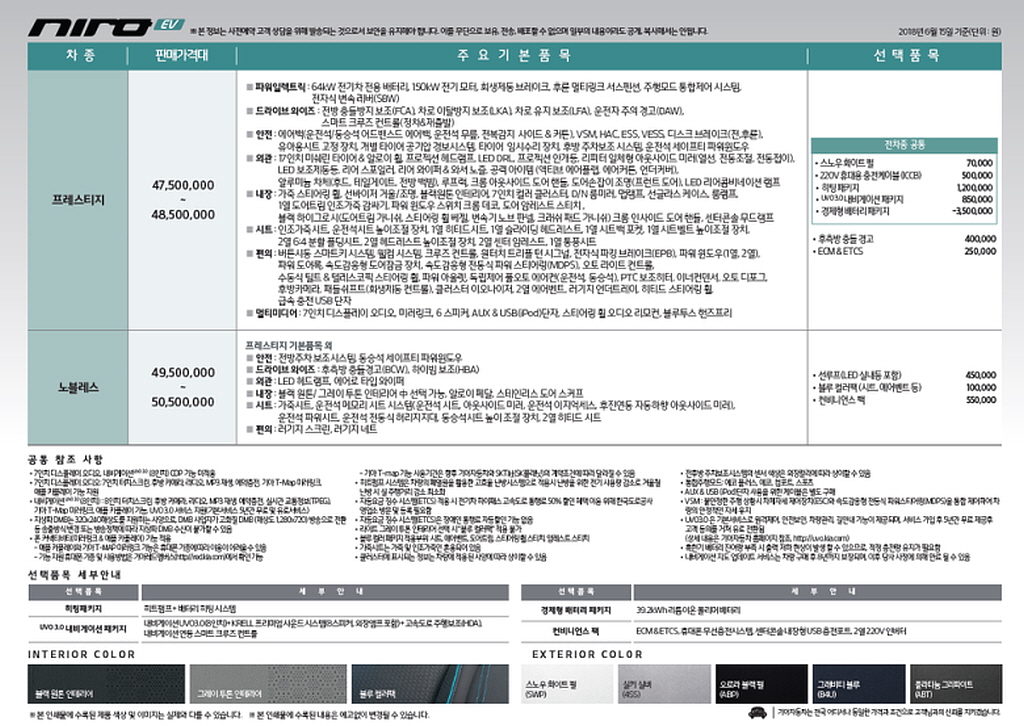Image resolution: width=1024 pixels, height=726 pixels.
Task: Click the option price 500,000
Action: 977,176
